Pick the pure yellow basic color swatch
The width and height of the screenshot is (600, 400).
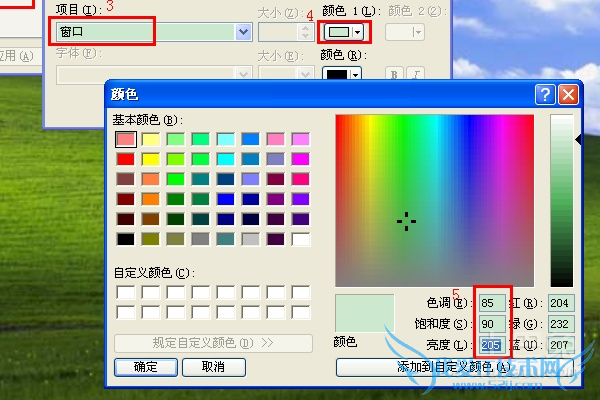pos(151,159)
